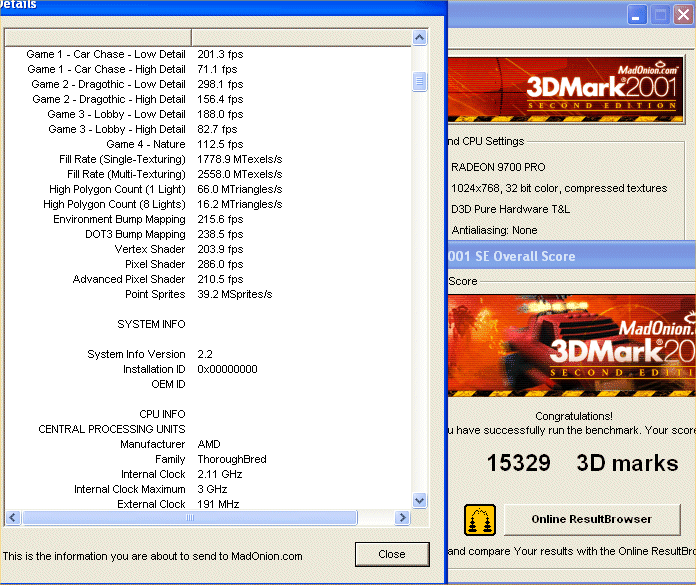Click the horizontal scrollbar left arrow
The height and width of the screenshot is (585, 696).
(x=13, y=518)
